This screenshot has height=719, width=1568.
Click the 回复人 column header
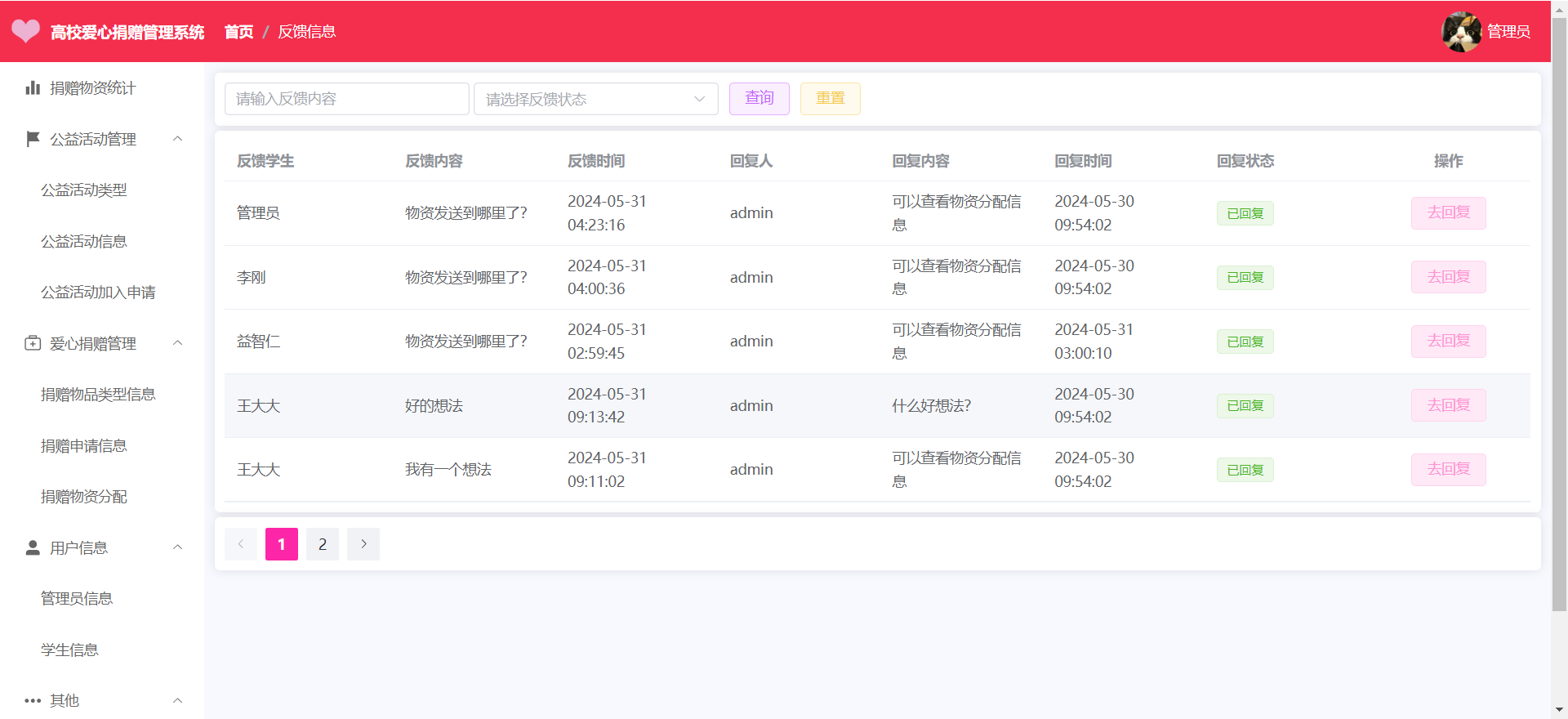pyautogui.click(x=751, y=161)
